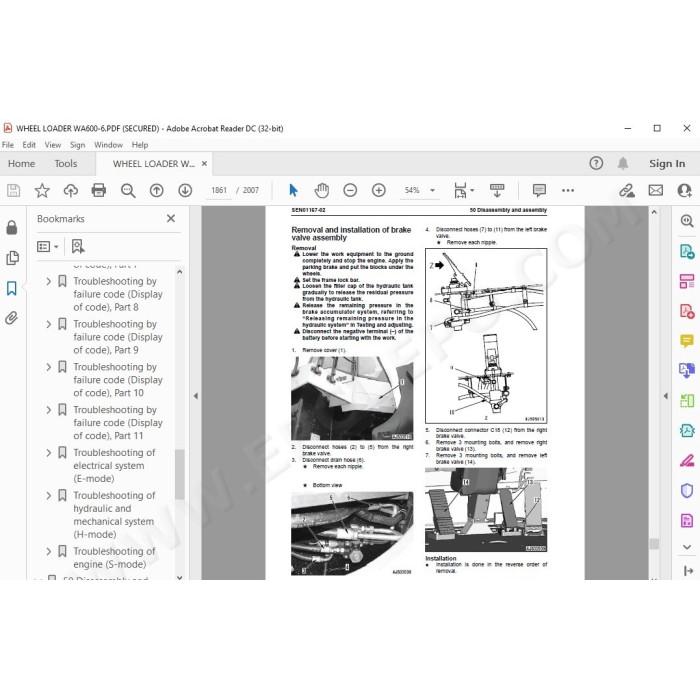This screenshot has height=700, width=700.
Task: Click the scrolling mode keyboard icon
Action: [497, 191]
